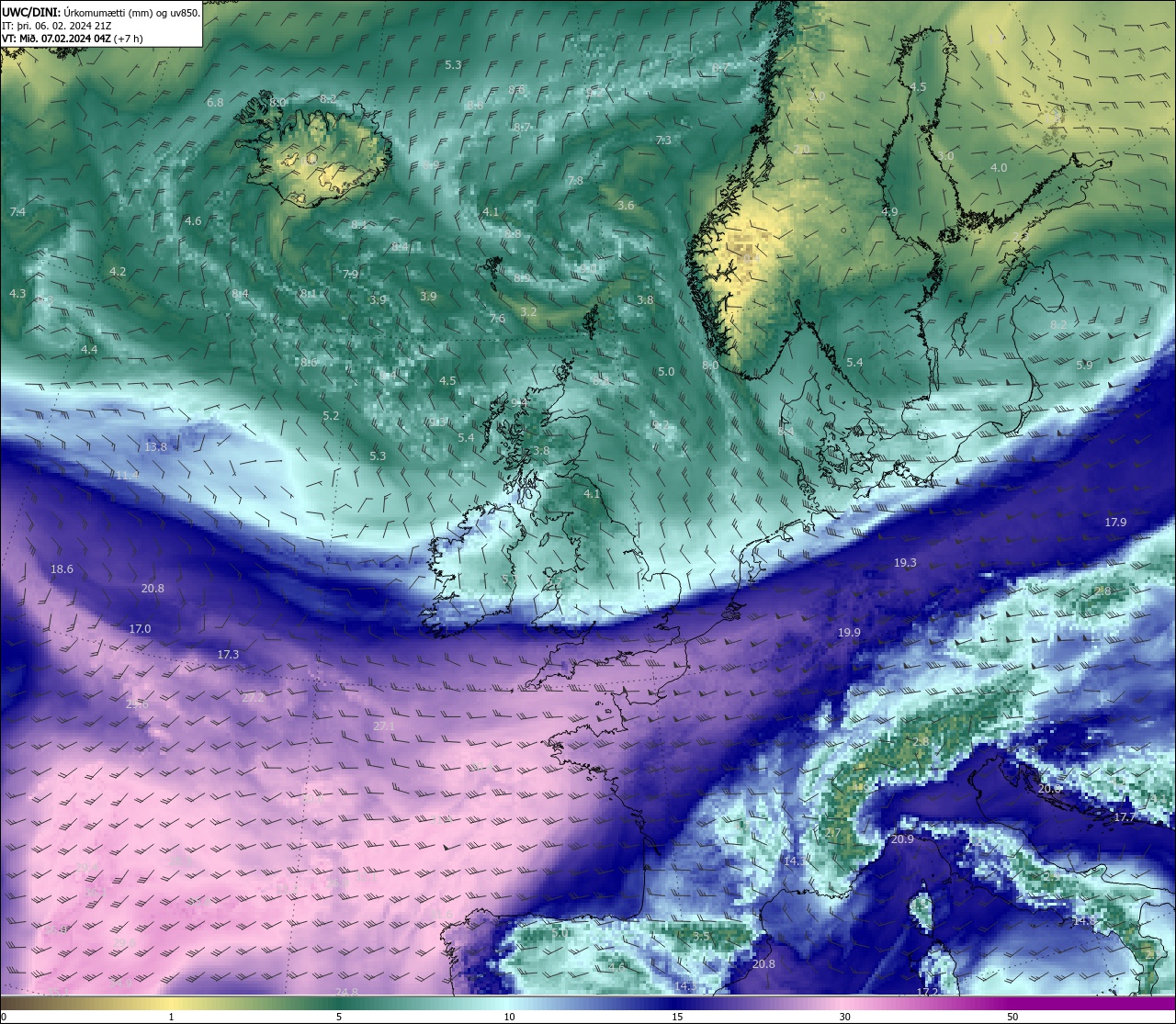Click the 18.6 value on the map
1176x1024 pixels.
pos(62,569)
